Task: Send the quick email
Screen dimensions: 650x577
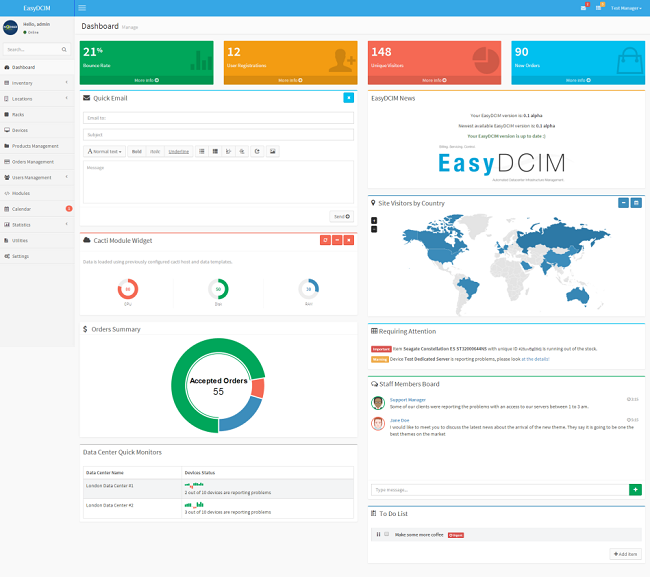Action: coord(342,216)
